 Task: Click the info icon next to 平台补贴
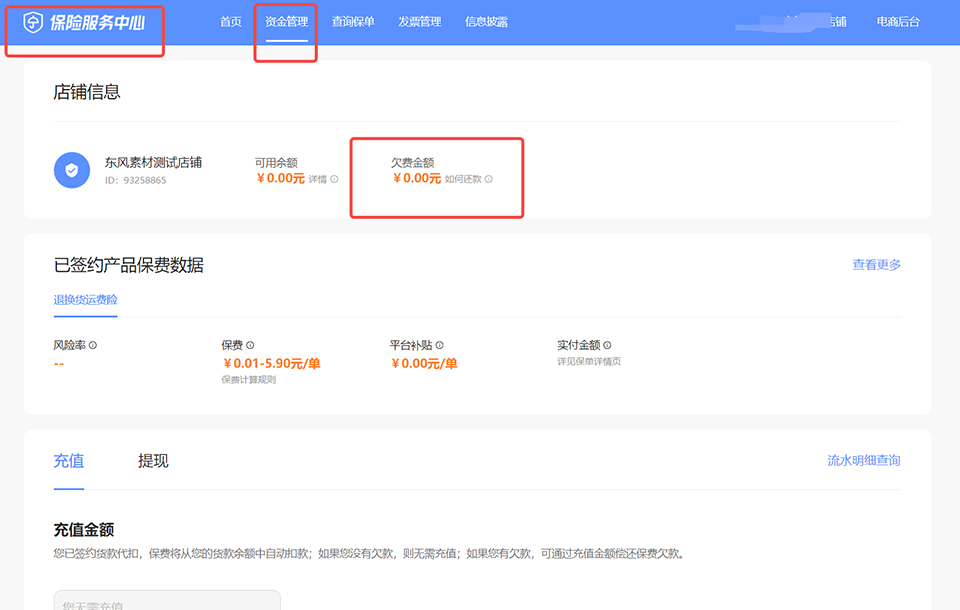pos(439,345)
